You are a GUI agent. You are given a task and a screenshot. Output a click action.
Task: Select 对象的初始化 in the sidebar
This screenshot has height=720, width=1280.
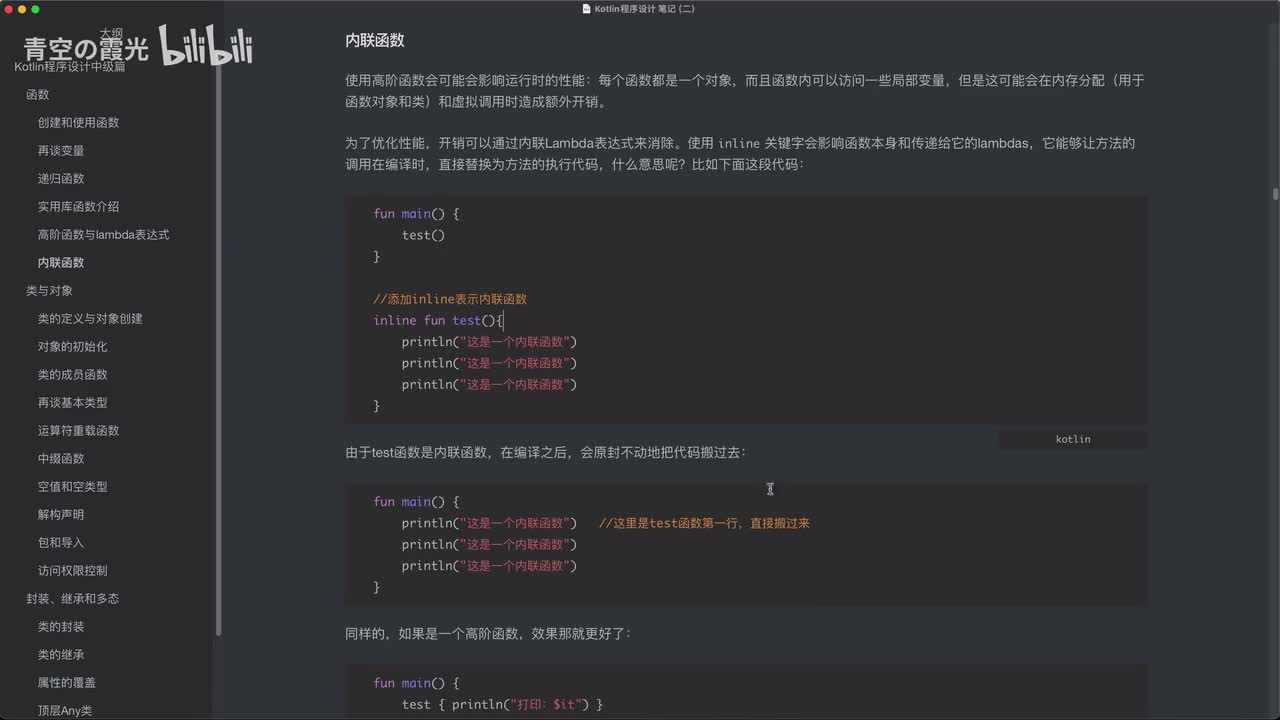click(72, 347)
